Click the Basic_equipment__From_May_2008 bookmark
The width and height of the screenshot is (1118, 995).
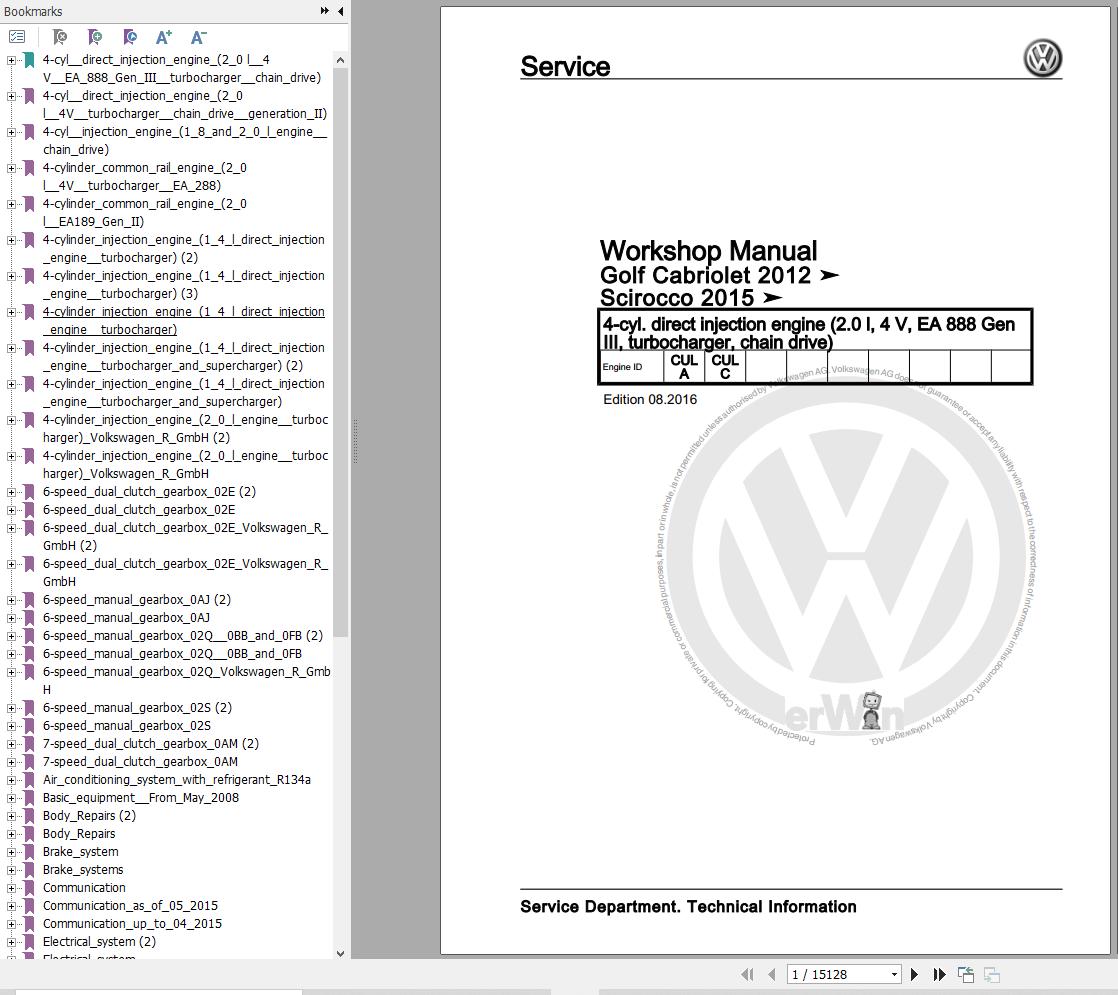140,798
